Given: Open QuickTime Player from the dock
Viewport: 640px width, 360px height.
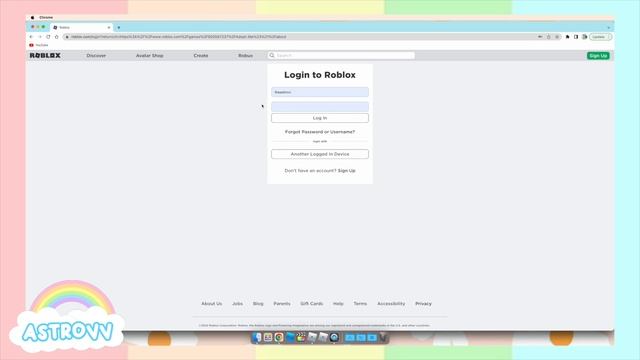Looking at the screenshot, I should pos(334,338).
